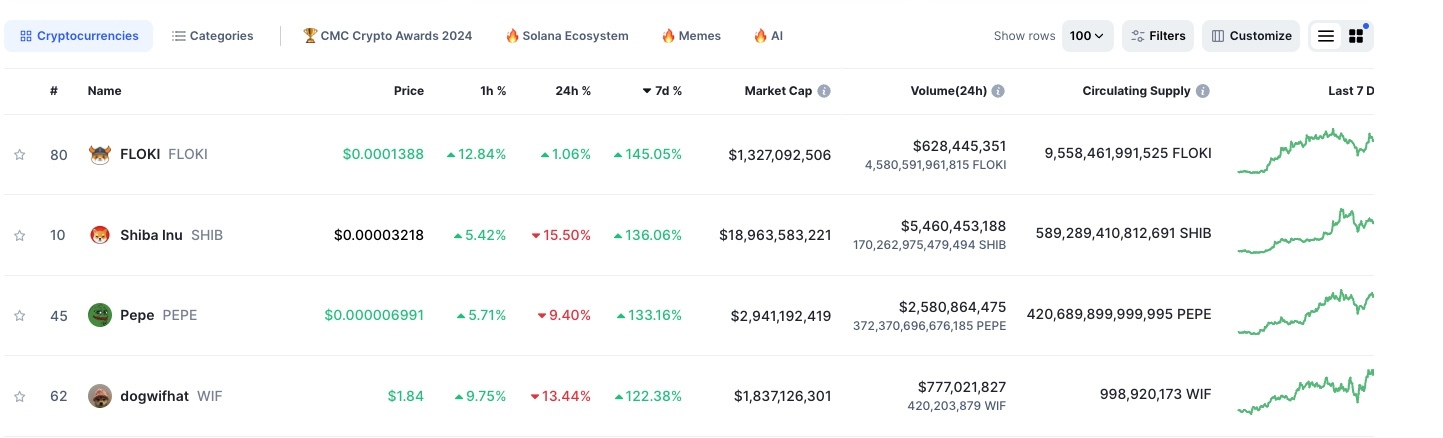Open the Show rows 100 dropdown

pos(1087,36)
